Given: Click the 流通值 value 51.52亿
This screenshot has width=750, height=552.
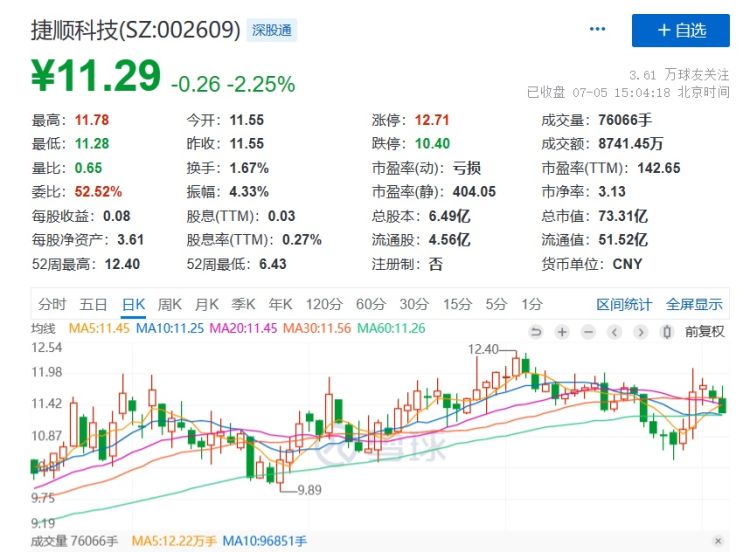Looking at the screenshot, I should click(x=623, y=240).
